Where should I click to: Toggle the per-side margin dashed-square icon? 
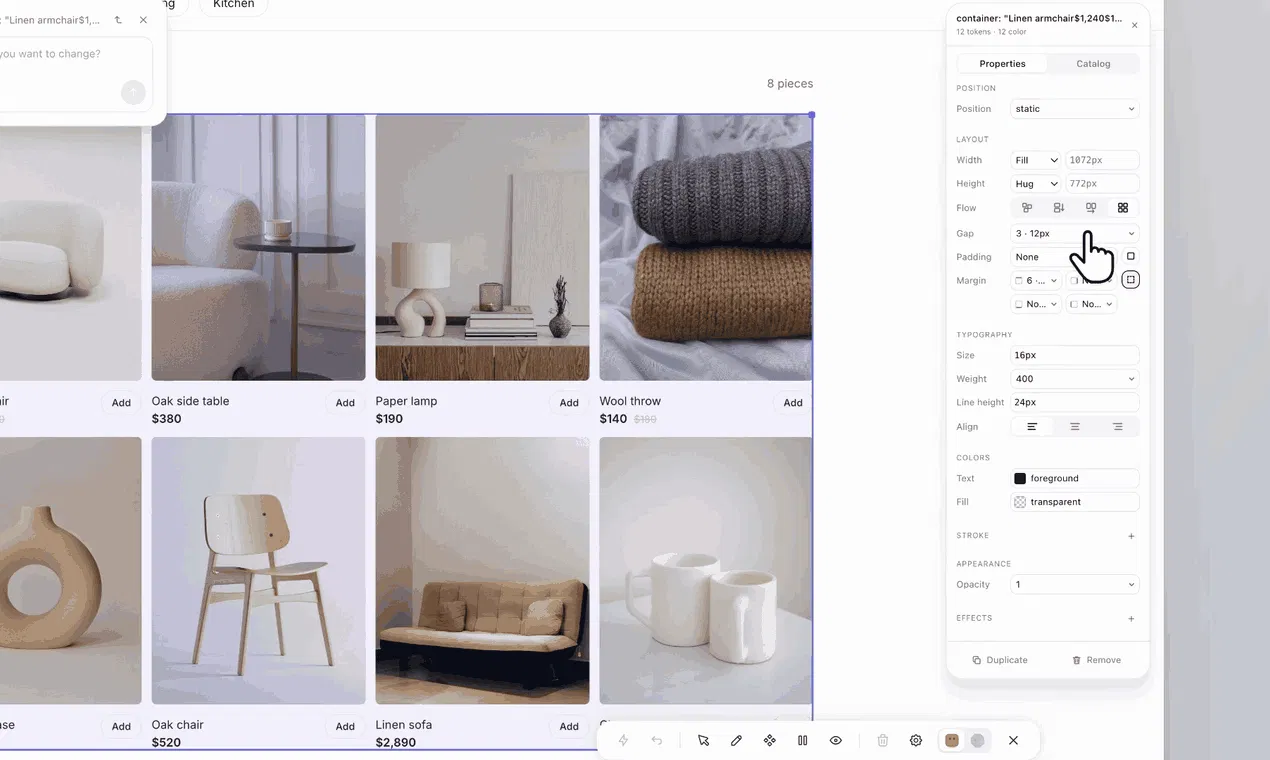(x=1131, y=280)
